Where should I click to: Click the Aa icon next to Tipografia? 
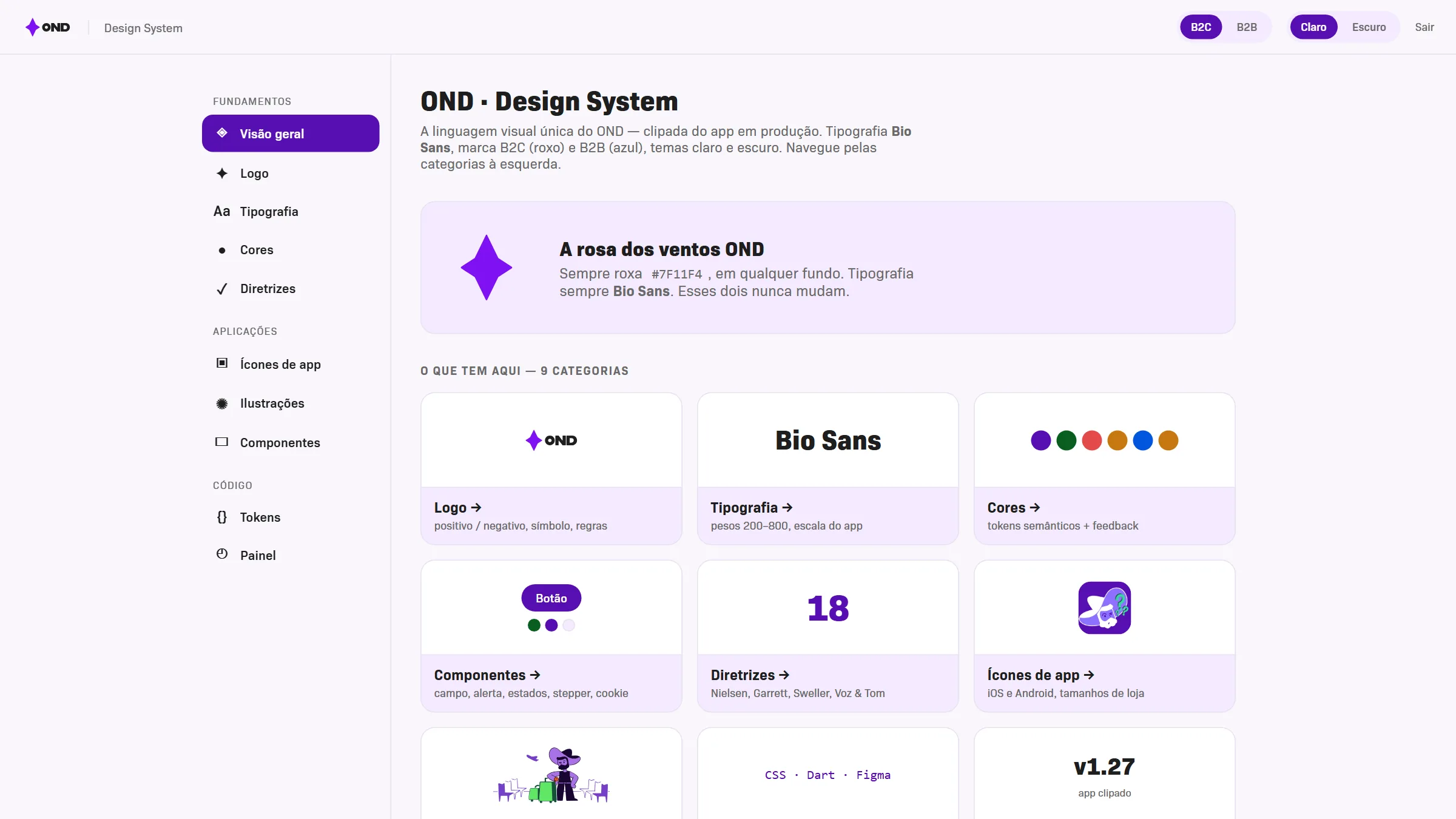coord(221,211)
